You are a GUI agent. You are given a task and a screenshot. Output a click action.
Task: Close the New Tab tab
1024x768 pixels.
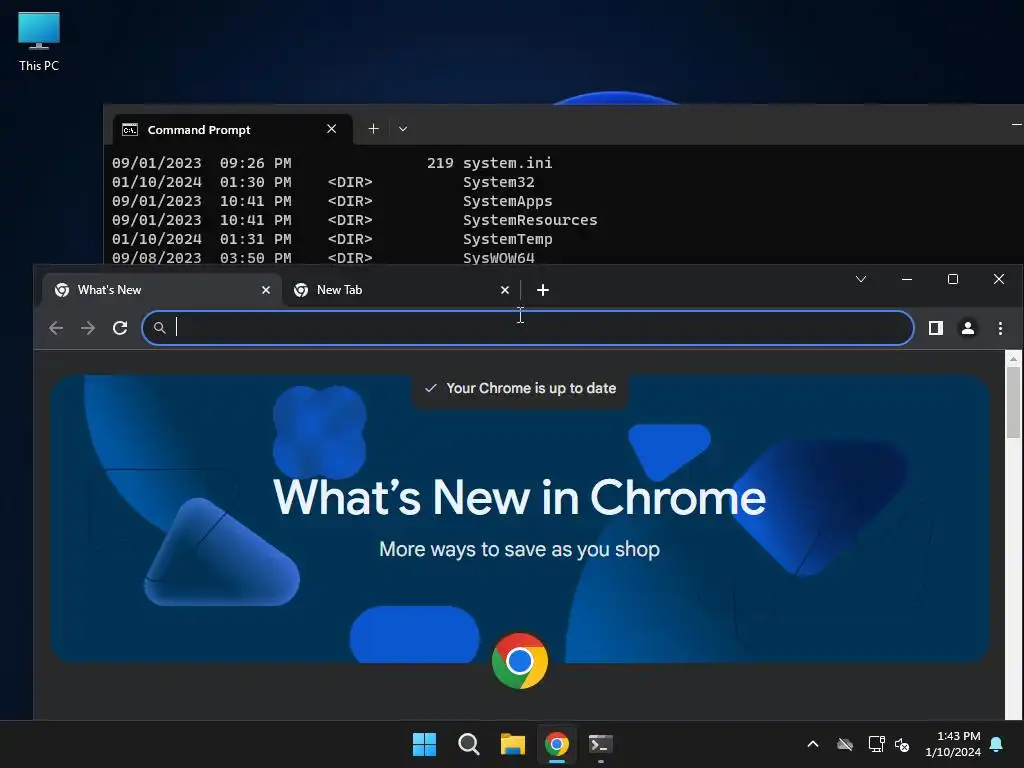(504, 290)
